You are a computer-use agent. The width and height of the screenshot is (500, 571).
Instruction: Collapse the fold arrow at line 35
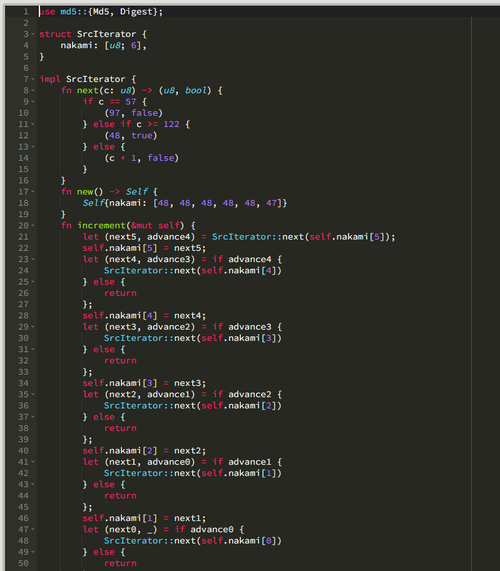click(33, 394)
